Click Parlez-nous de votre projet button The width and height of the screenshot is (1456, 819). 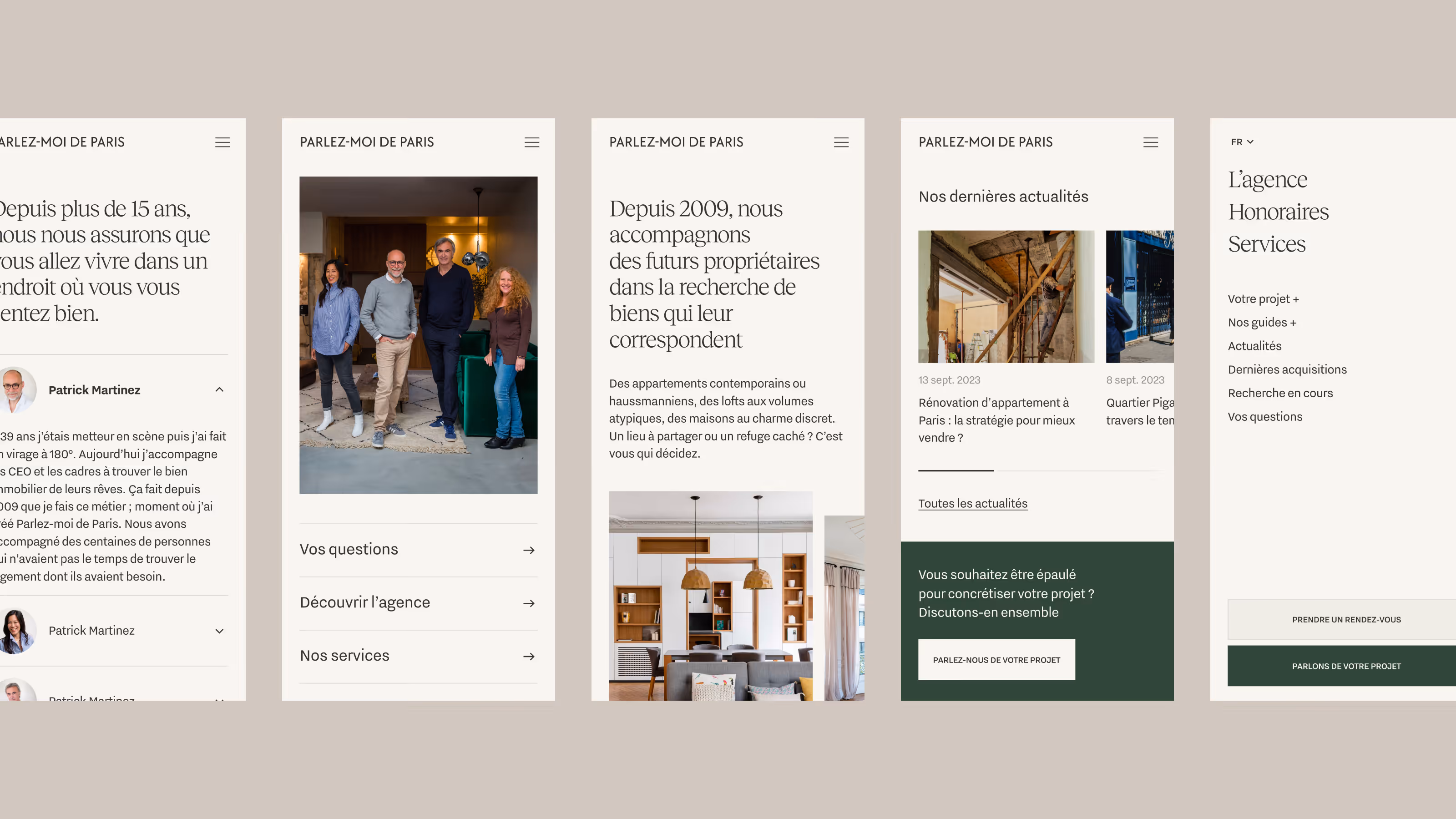(x=996, y=660)
